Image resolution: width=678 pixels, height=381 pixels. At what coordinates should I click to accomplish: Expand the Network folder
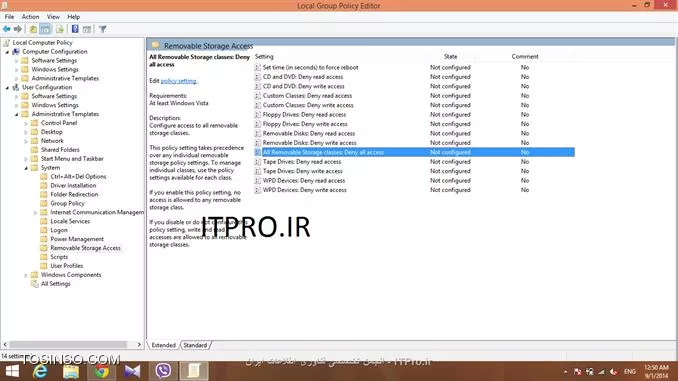click(26, 141)
